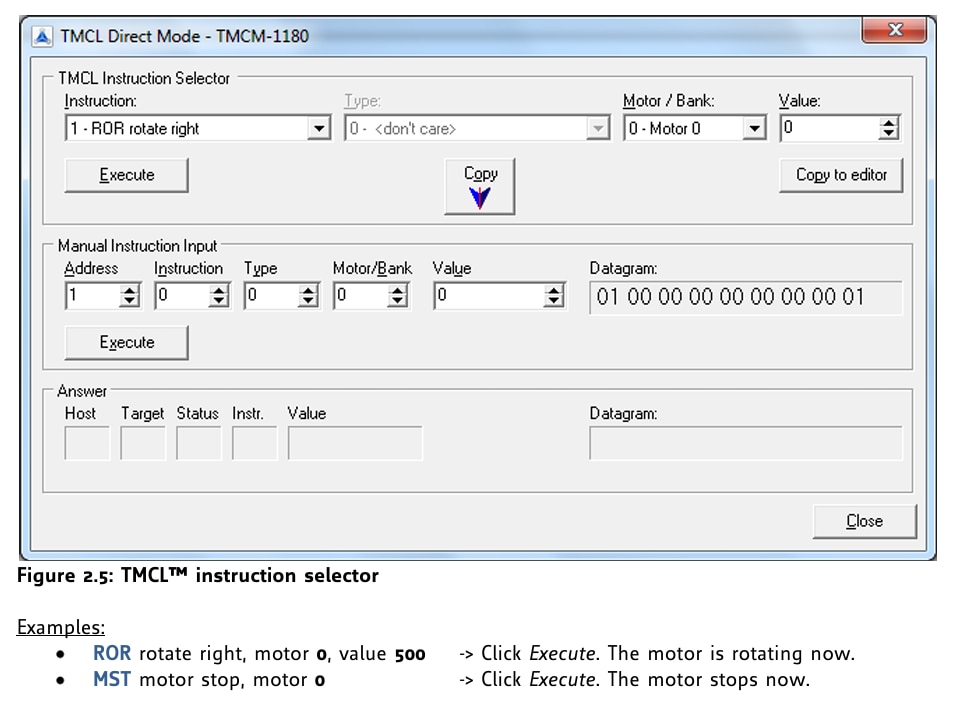Increase Value in TMCL Instruction Selector
This screenshot has width=958, height=702.
(x=888, y=123)
